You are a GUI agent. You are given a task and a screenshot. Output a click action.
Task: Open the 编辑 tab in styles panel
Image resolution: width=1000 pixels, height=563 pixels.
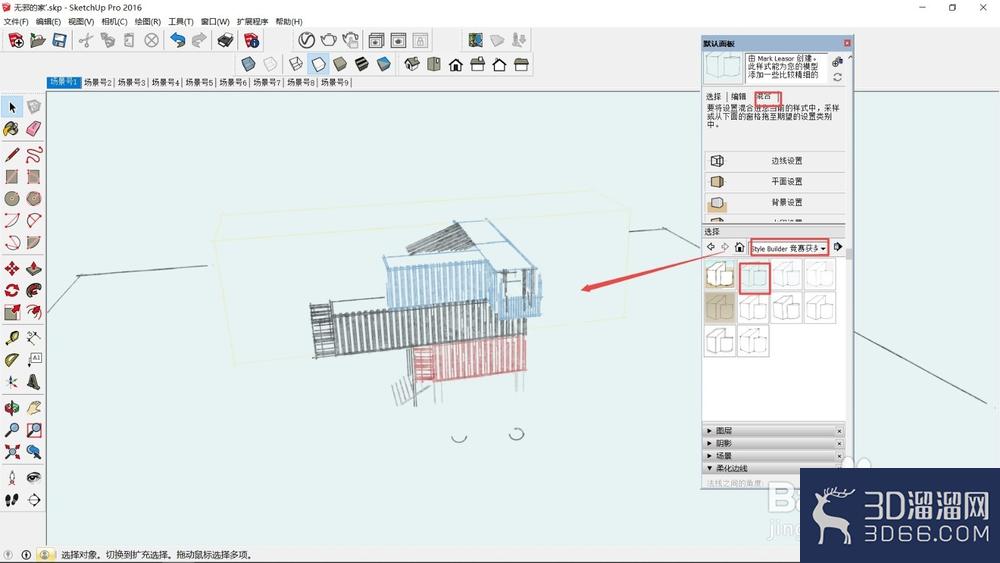(x=739, y=97)
